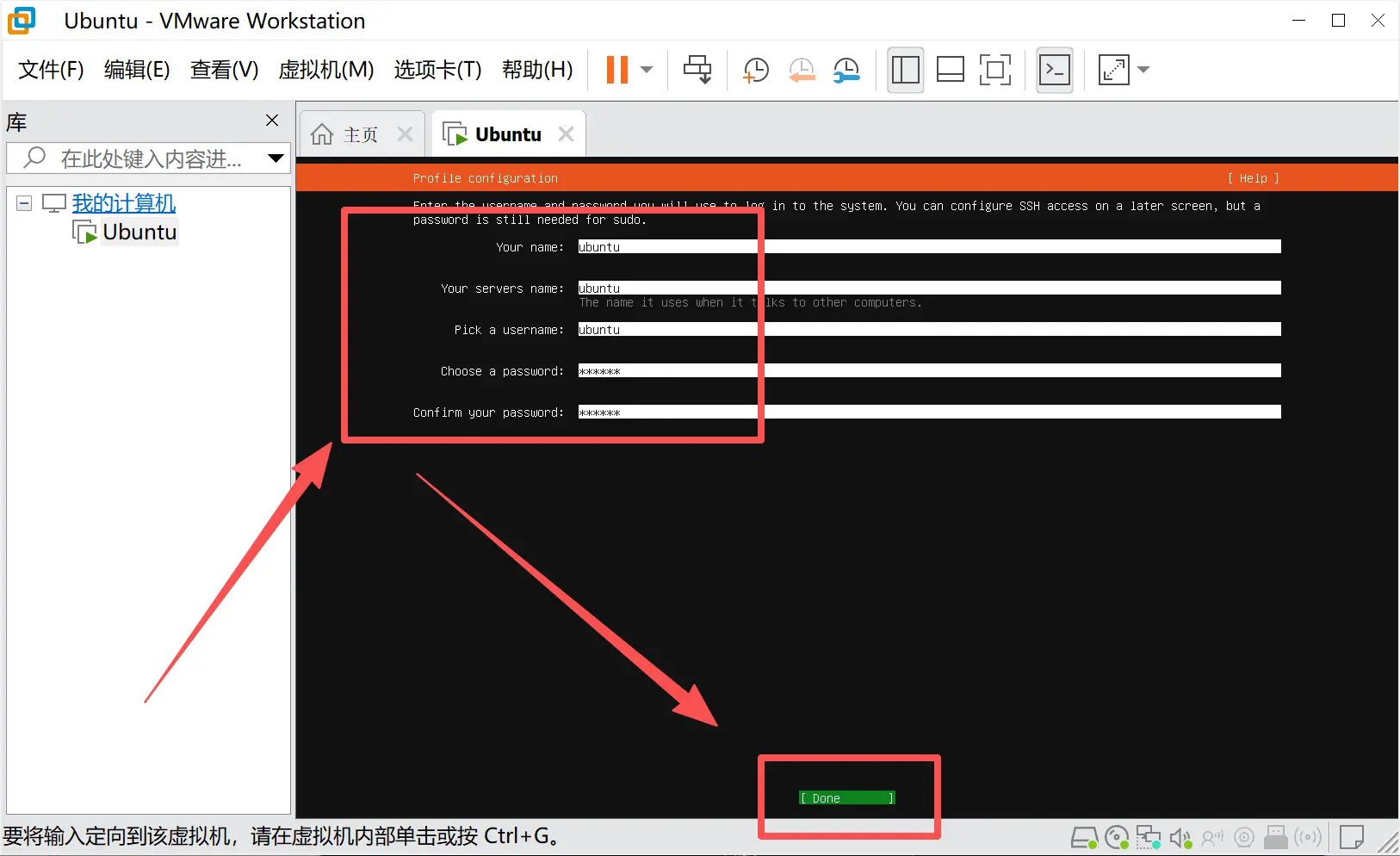1400x856 pixels.
Task: Click the Your servers name field
Action: (930, 288)
